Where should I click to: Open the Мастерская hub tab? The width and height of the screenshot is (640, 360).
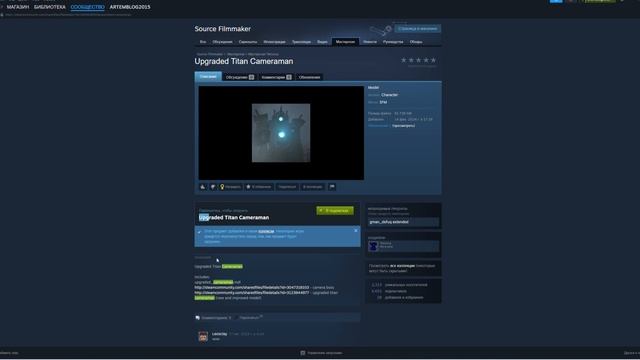pos(345,42)
